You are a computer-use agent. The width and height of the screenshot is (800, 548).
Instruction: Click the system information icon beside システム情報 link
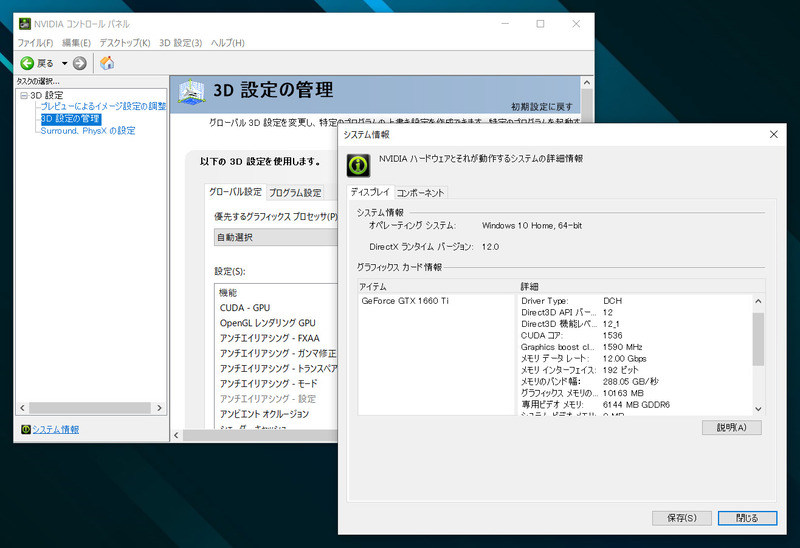point(26,429)
